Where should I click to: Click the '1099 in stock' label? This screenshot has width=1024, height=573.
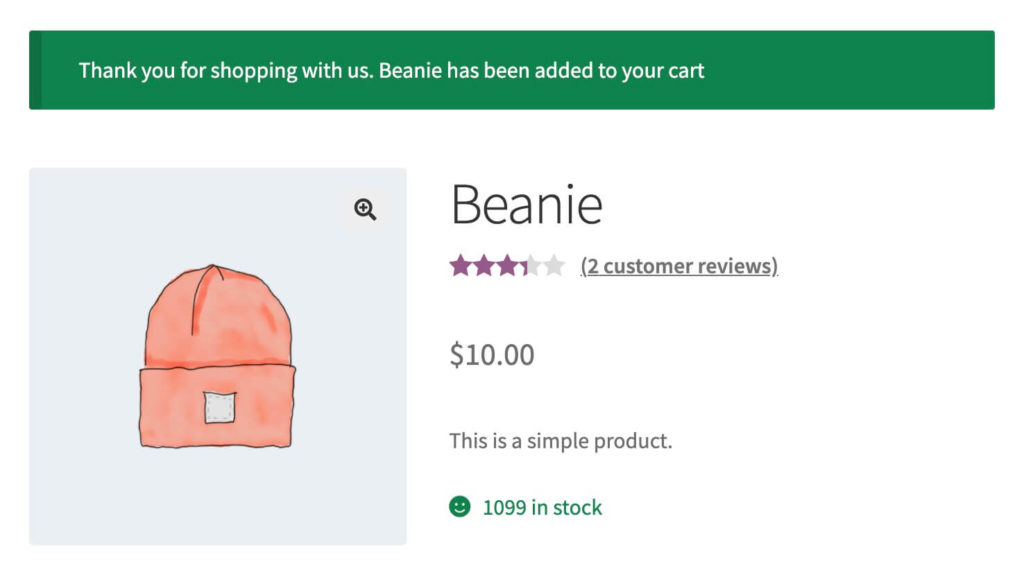(x=542, y=508)
